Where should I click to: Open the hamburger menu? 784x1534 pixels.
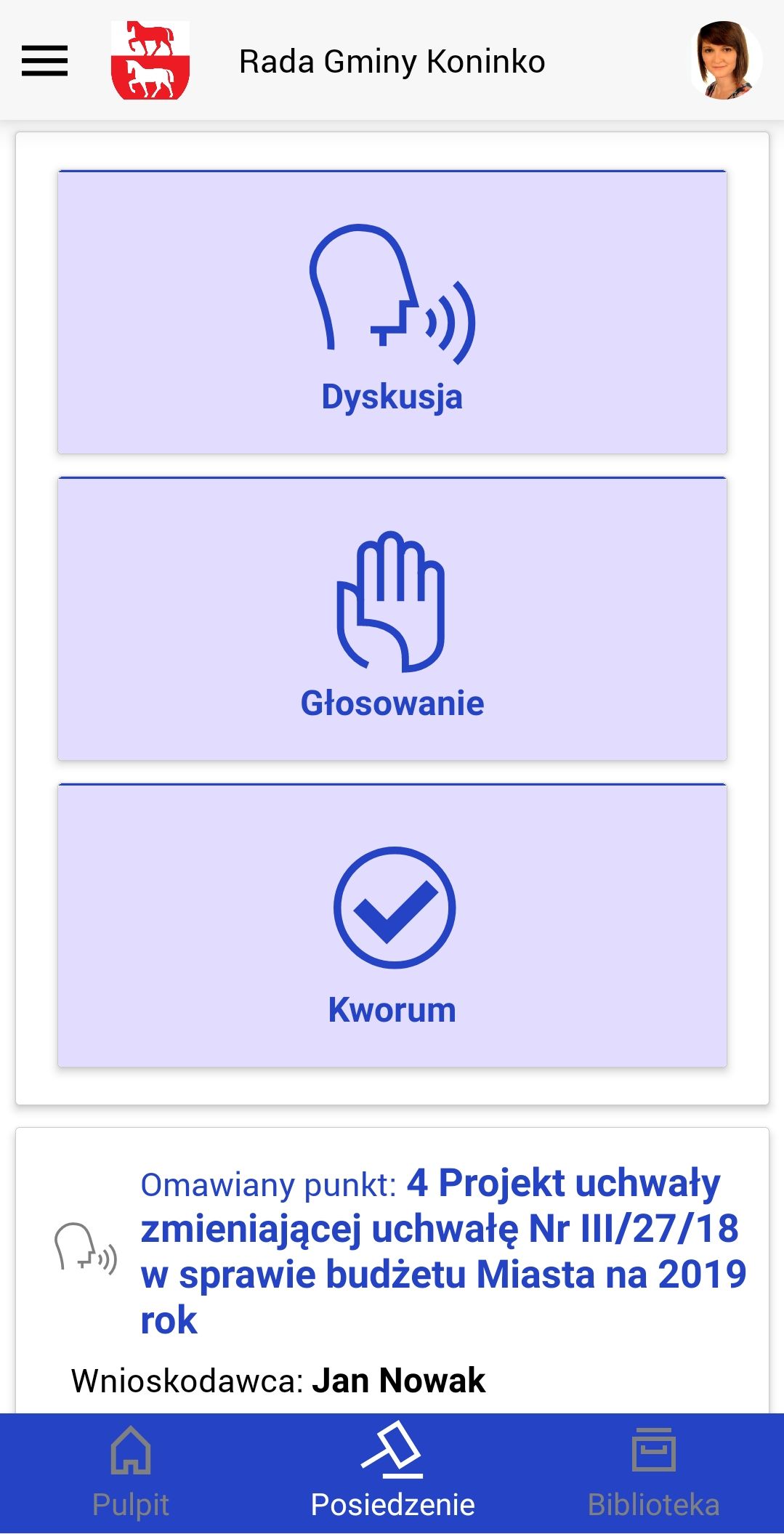click(x=44, y=60)
